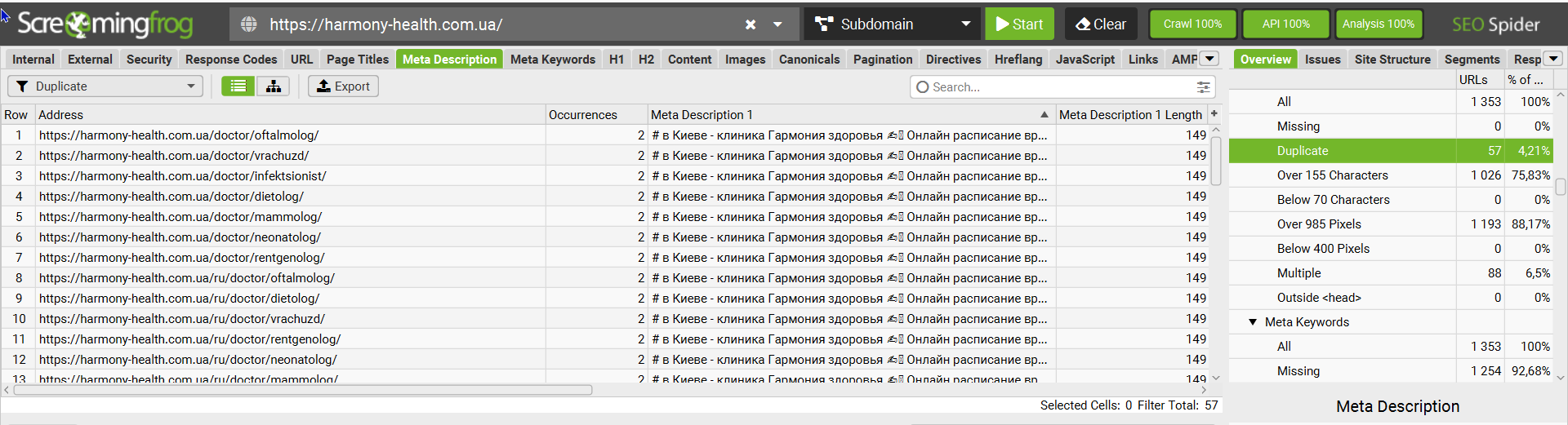Viewport: 1568px width, 425px height.
Task: Switch to tree view icon
Action: tap(273, 86)
